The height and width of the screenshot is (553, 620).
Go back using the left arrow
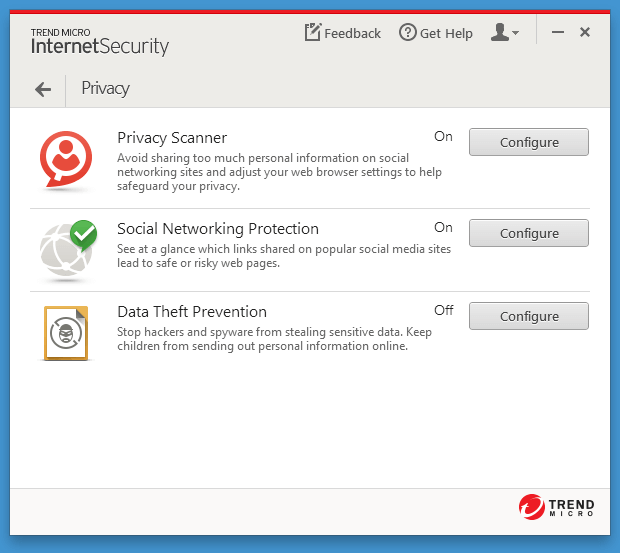pos(42,89)
